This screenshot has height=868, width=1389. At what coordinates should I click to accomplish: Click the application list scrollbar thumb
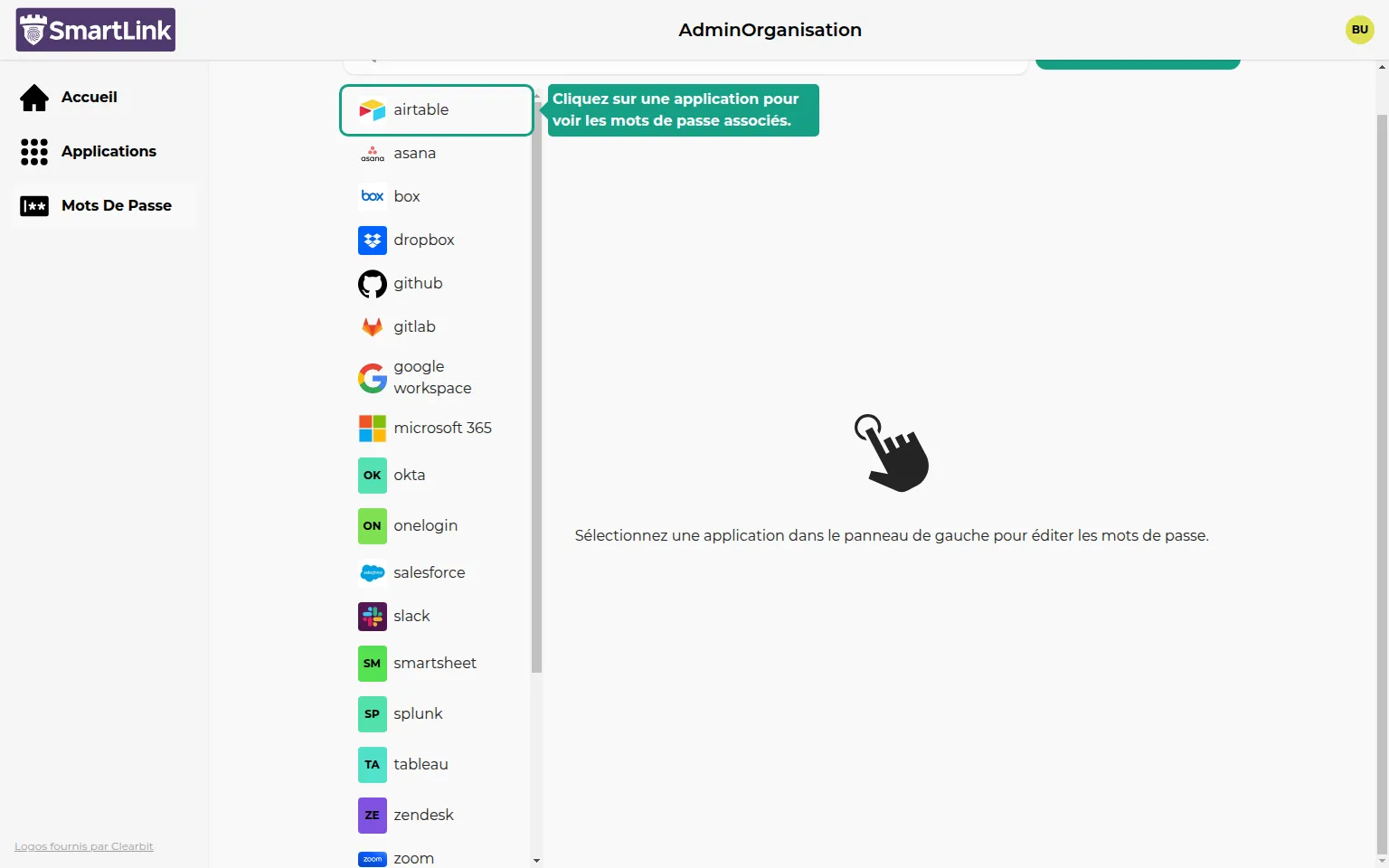(x=536, y=387)
